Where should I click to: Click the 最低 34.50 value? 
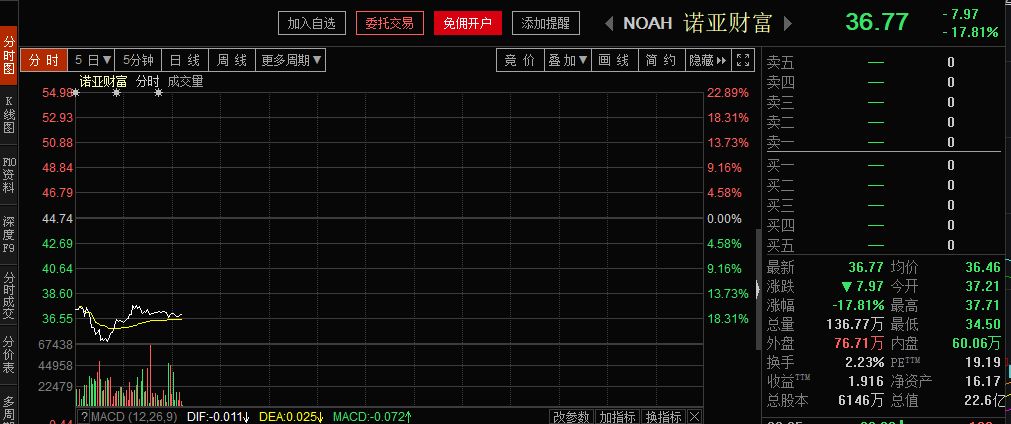pos(983,325)
